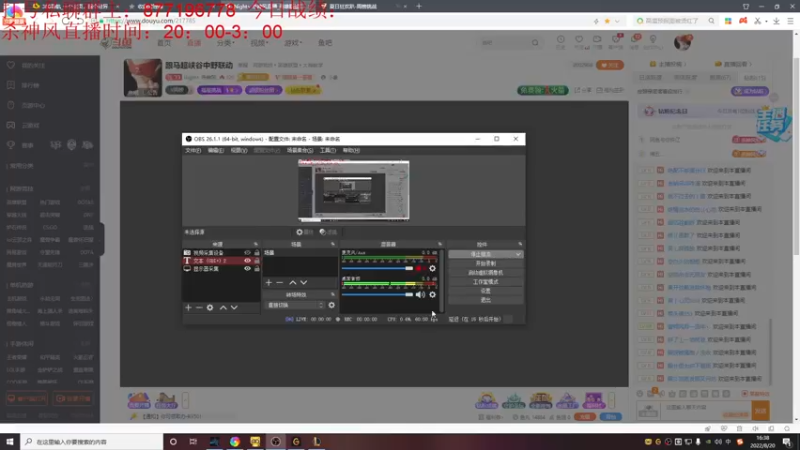This screenshot has width=800, height=450.
Task: Open the Edit menu in OBS
Action: click(x=216, y=151)
